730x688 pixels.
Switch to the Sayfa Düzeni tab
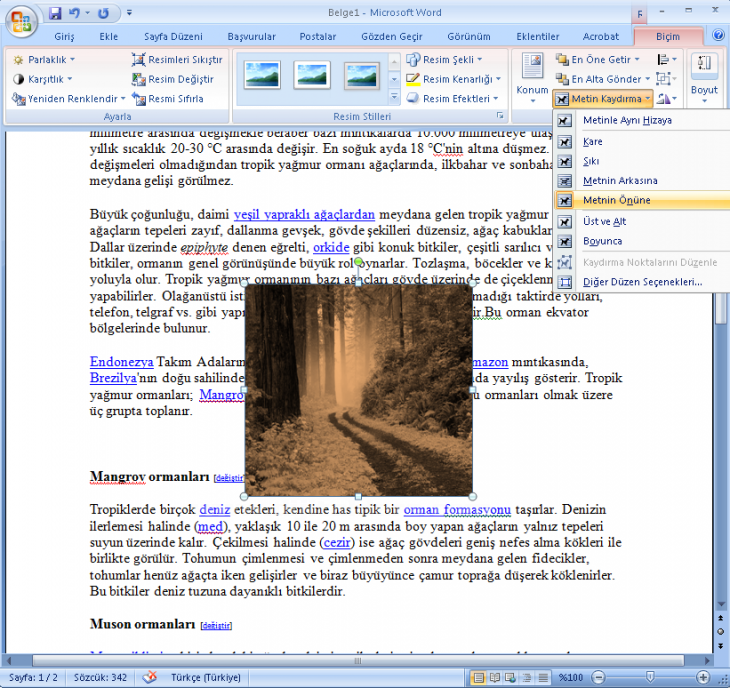click(173, 36)
